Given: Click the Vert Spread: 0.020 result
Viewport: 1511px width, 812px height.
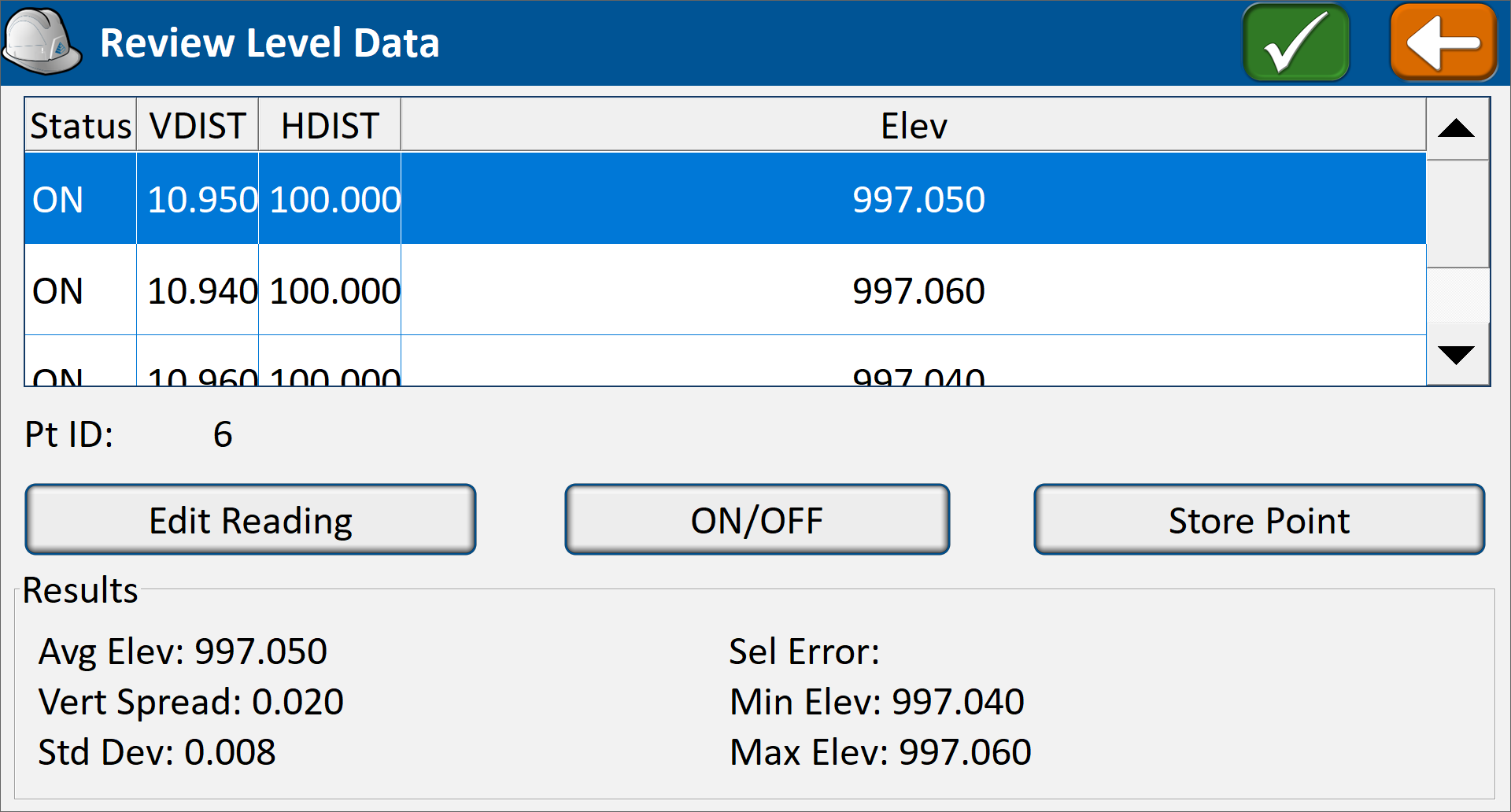Looking at the screenshot, I should [191, 702].
